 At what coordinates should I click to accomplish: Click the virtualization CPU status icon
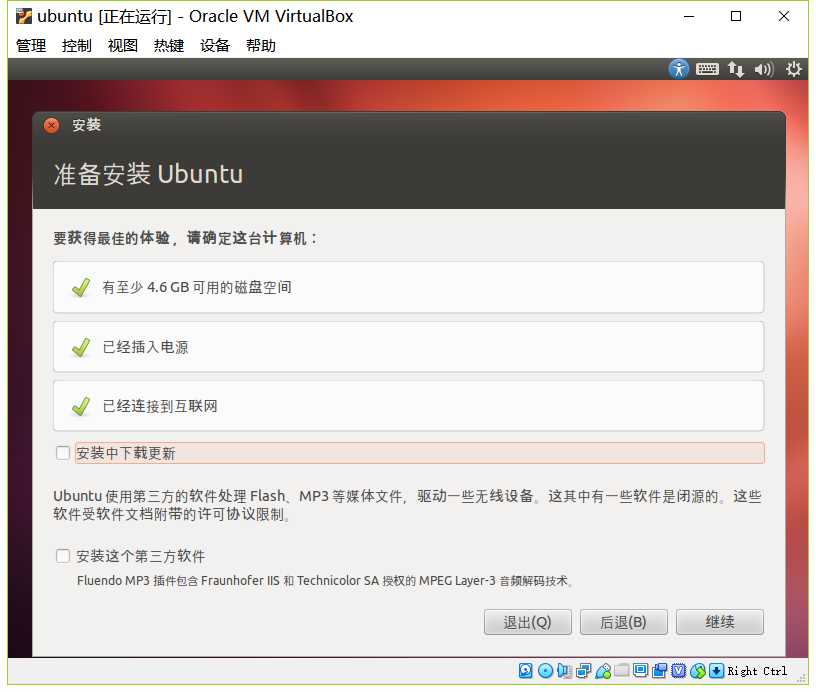(679, 671)
